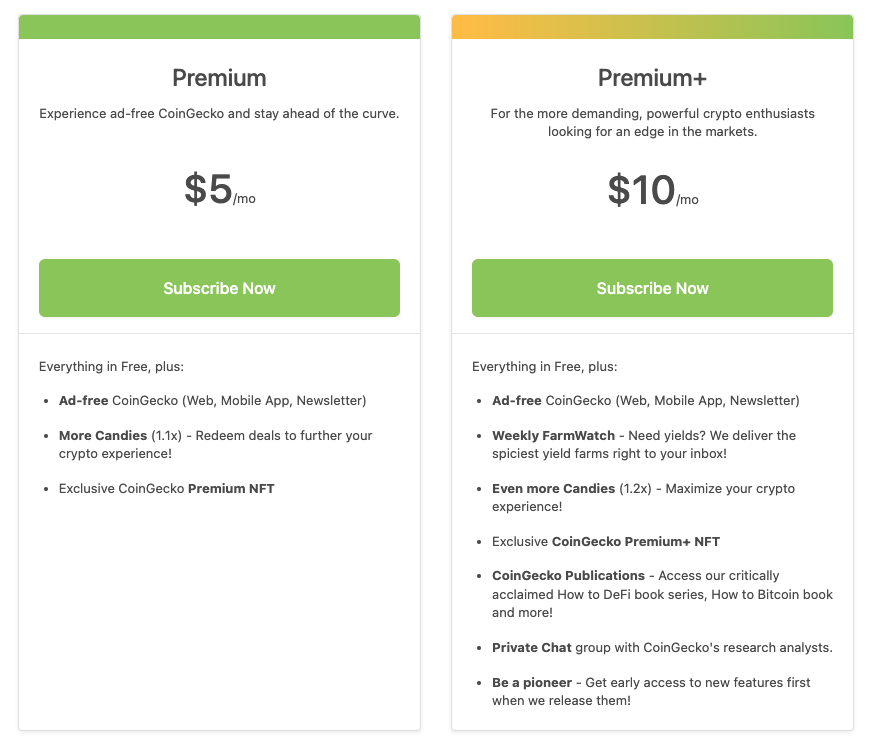Viewport: 871px width, 751px height.
Task: Click More Candies (1.1x) feature item
Action: 216,444
